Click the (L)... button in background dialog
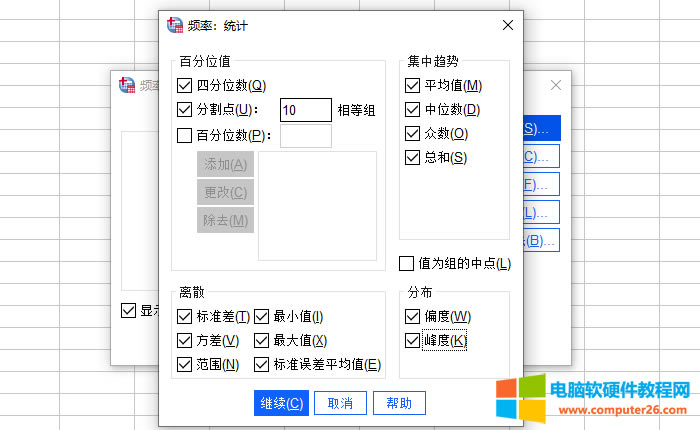Image resolution: width=700 pixels, height=430 pixels. point(542,212)
